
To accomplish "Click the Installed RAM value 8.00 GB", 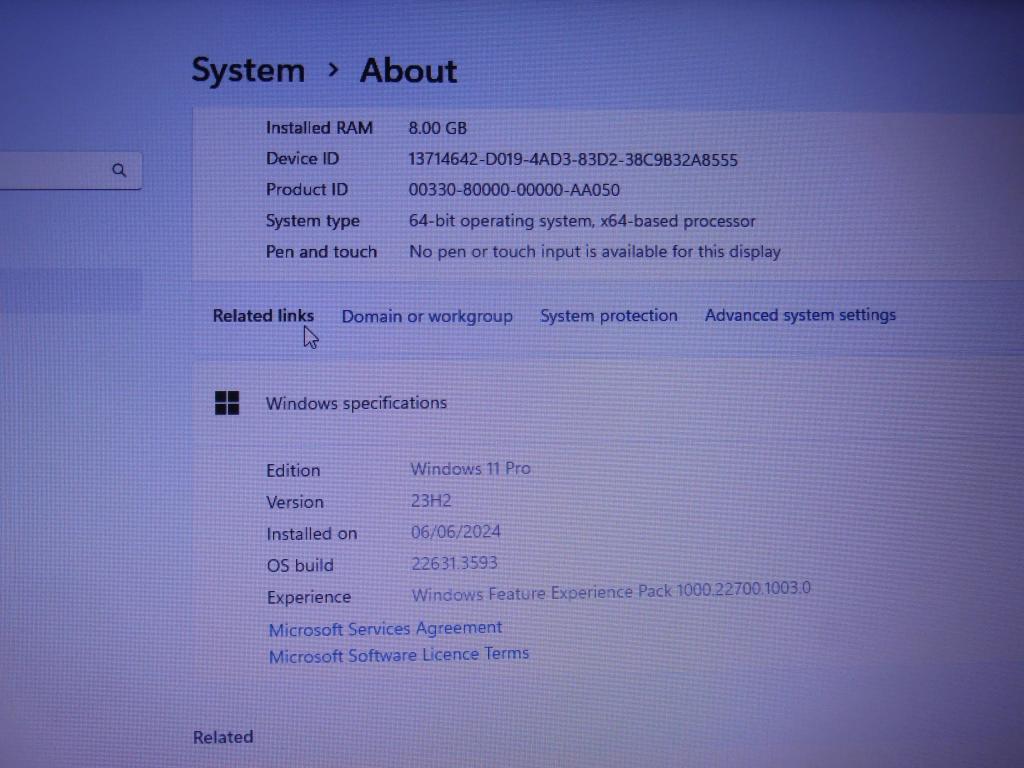I will tap(437, 128).
